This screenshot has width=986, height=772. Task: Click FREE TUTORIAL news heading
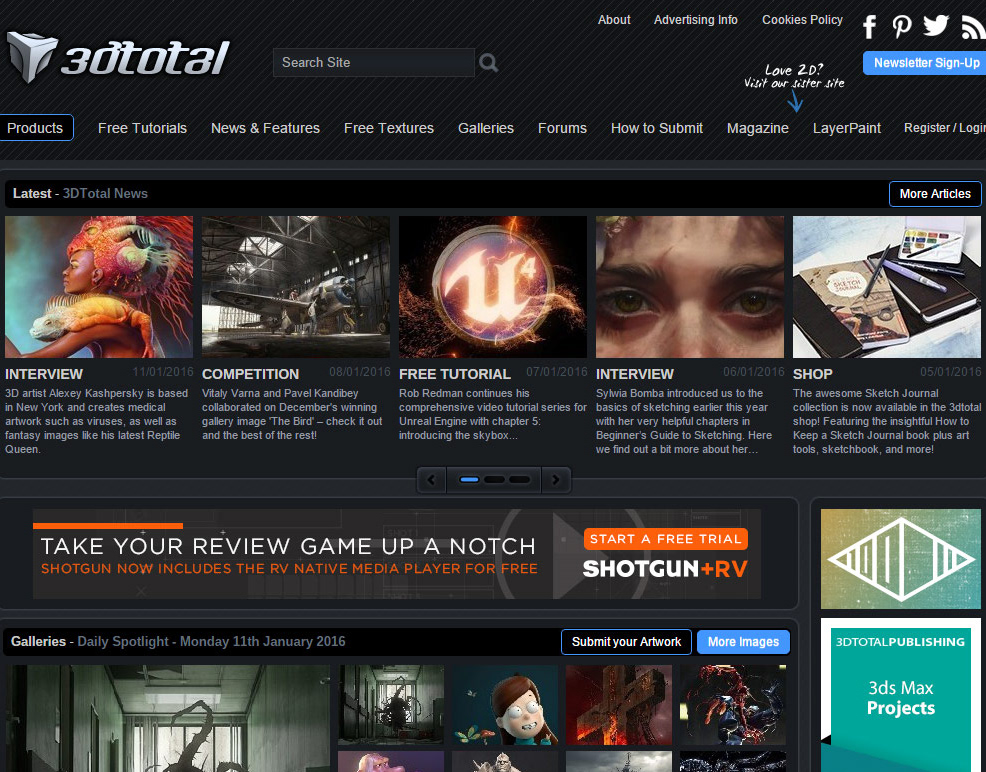[455, 374]
